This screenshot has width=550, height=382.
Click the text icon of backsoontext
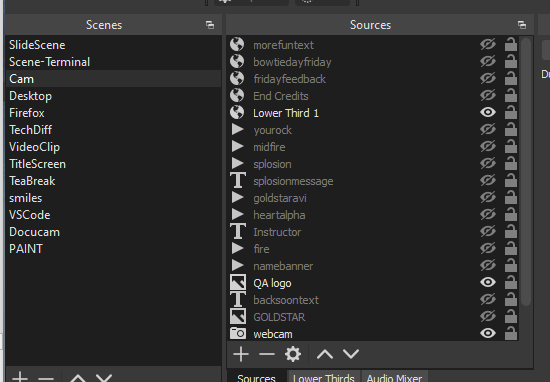[237, 300]
